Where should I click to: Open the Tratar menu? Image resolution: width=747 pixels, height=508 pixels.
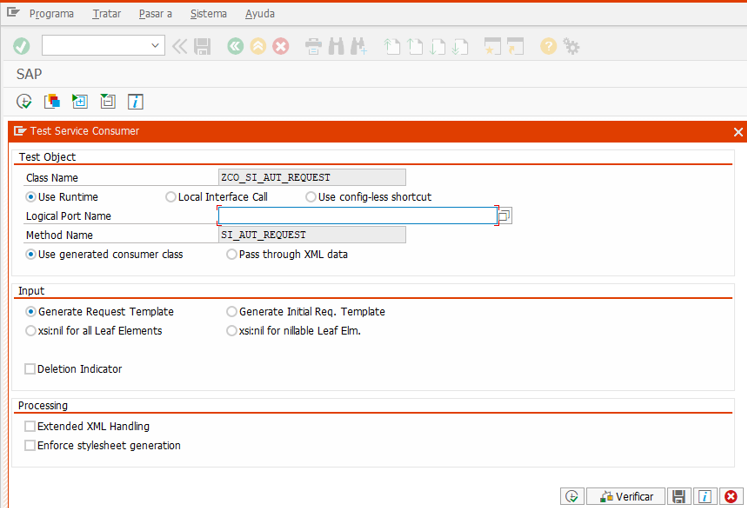[107, 14]
